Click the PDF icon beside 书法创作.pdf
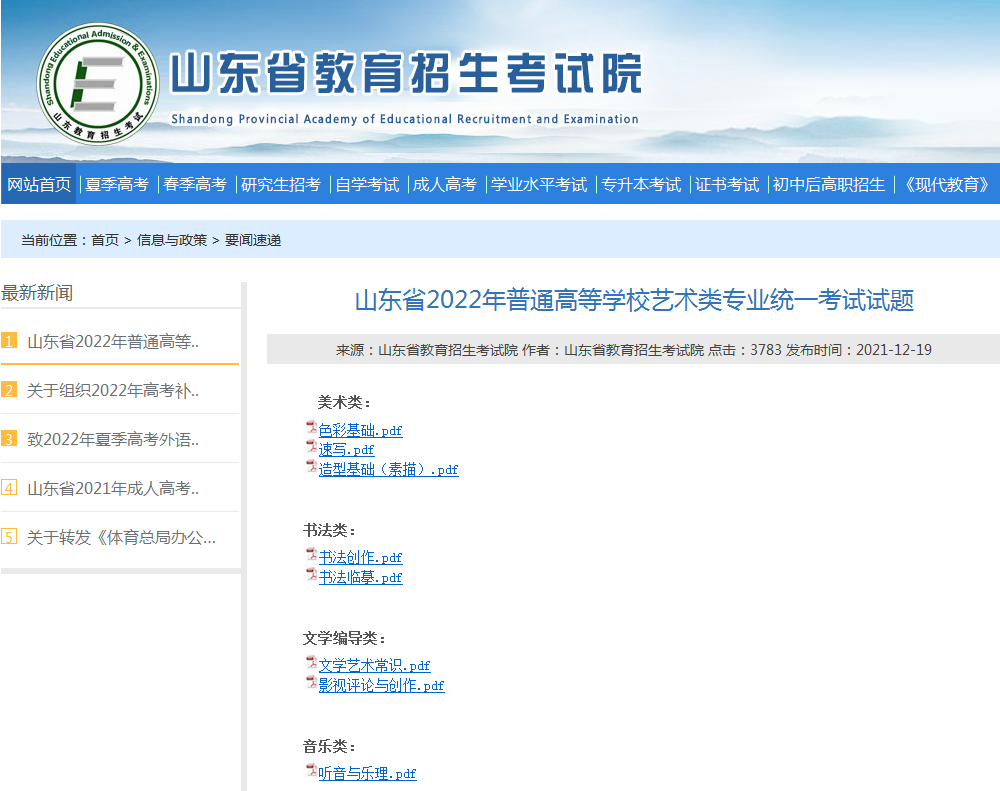1000x791 pixels. (310, 556)
